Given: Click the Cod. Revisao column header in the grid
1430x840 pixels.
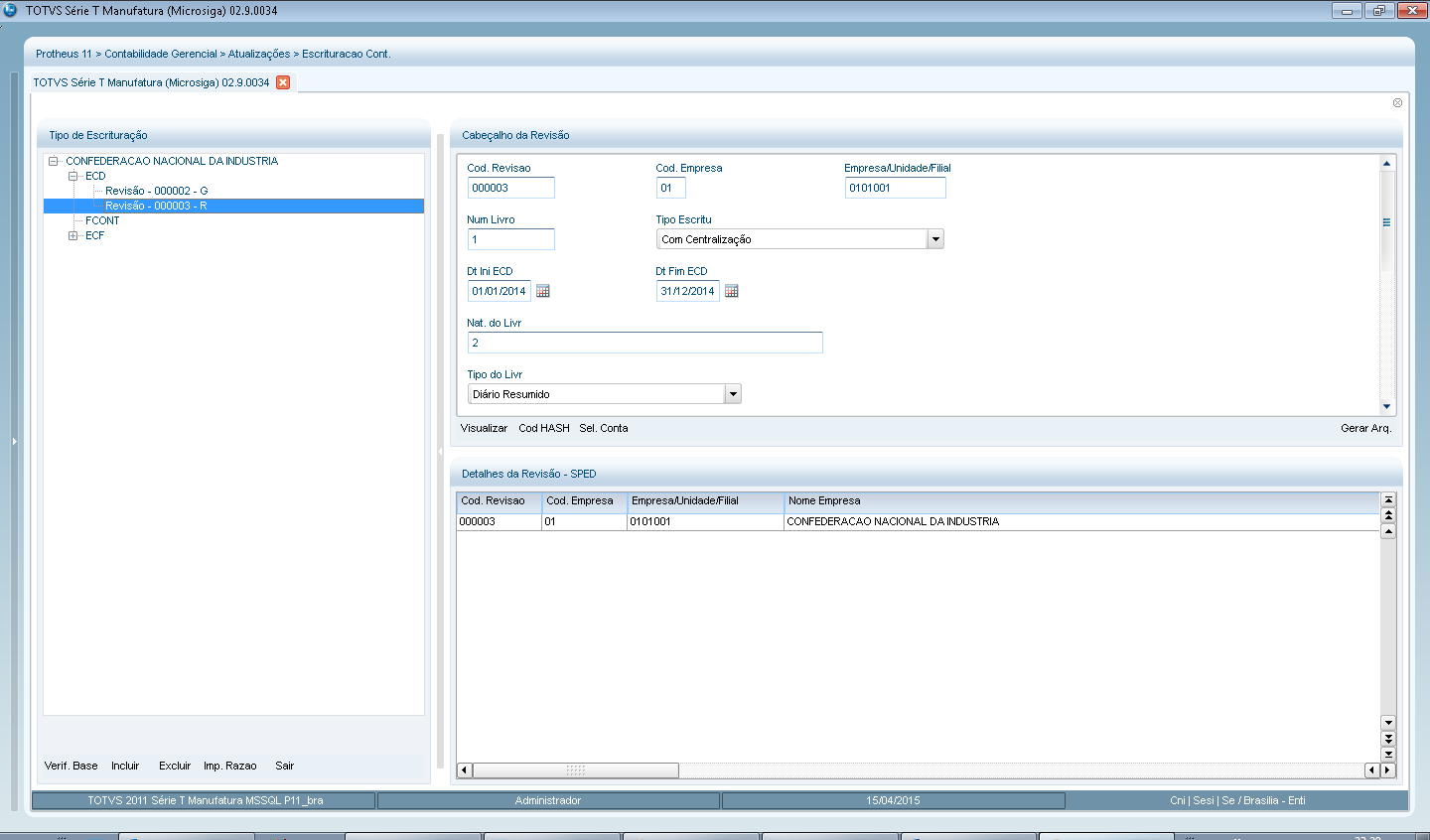Looking at the screenshot, I should [500, 501].
